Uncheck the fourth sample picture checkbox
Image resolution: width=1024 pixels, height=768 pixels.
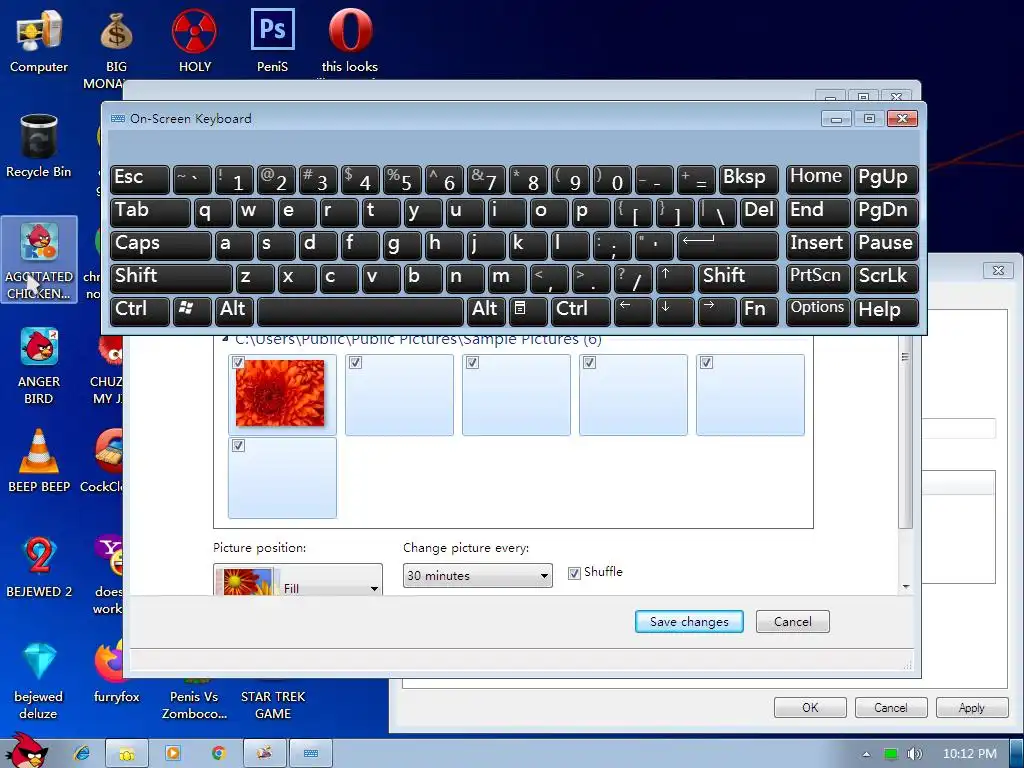(x=589, y=362)
